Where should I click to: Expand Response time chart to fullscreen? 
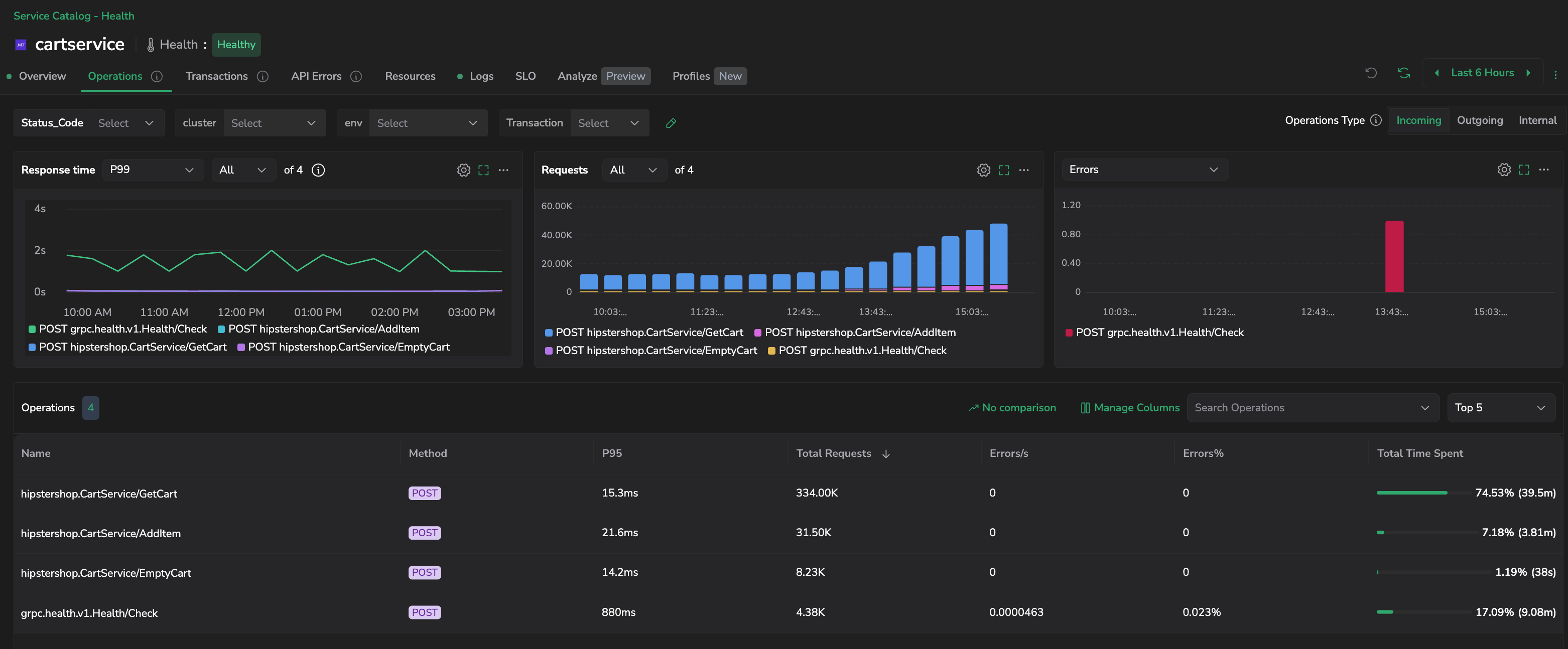483,170
